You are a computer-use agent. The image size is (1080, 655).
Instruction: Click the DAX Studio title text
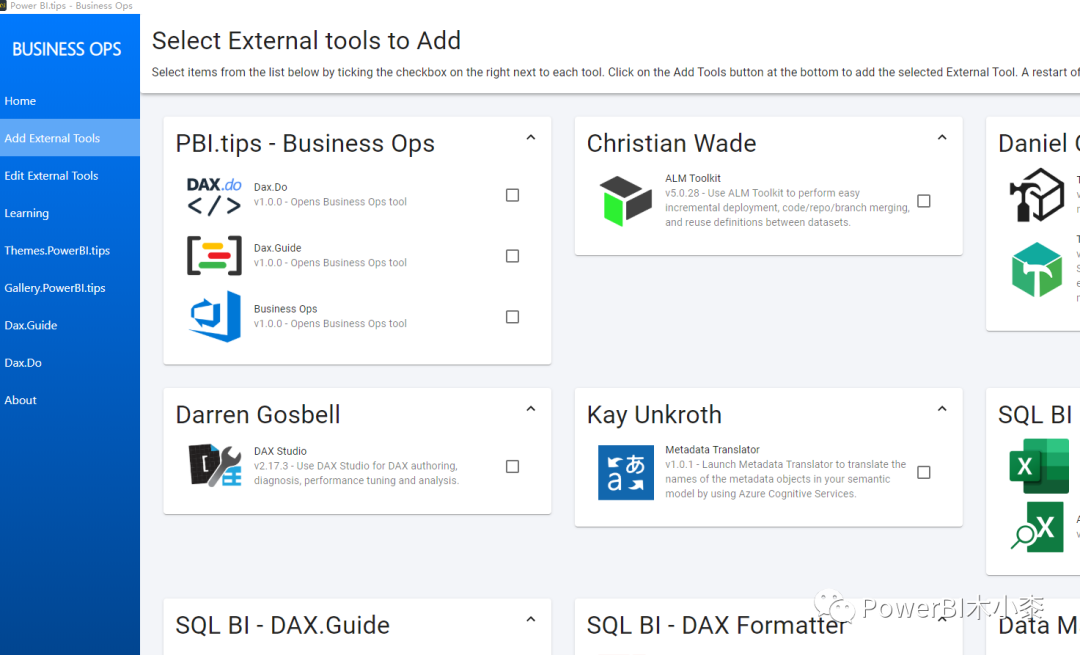point(280,450)
